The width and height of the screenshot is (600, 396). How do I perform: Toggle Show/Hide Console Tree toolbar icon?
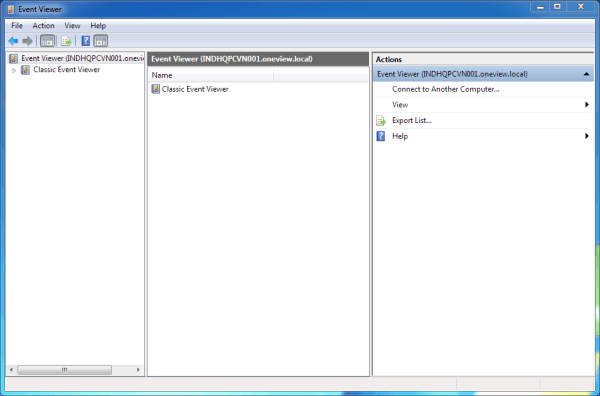47,41
